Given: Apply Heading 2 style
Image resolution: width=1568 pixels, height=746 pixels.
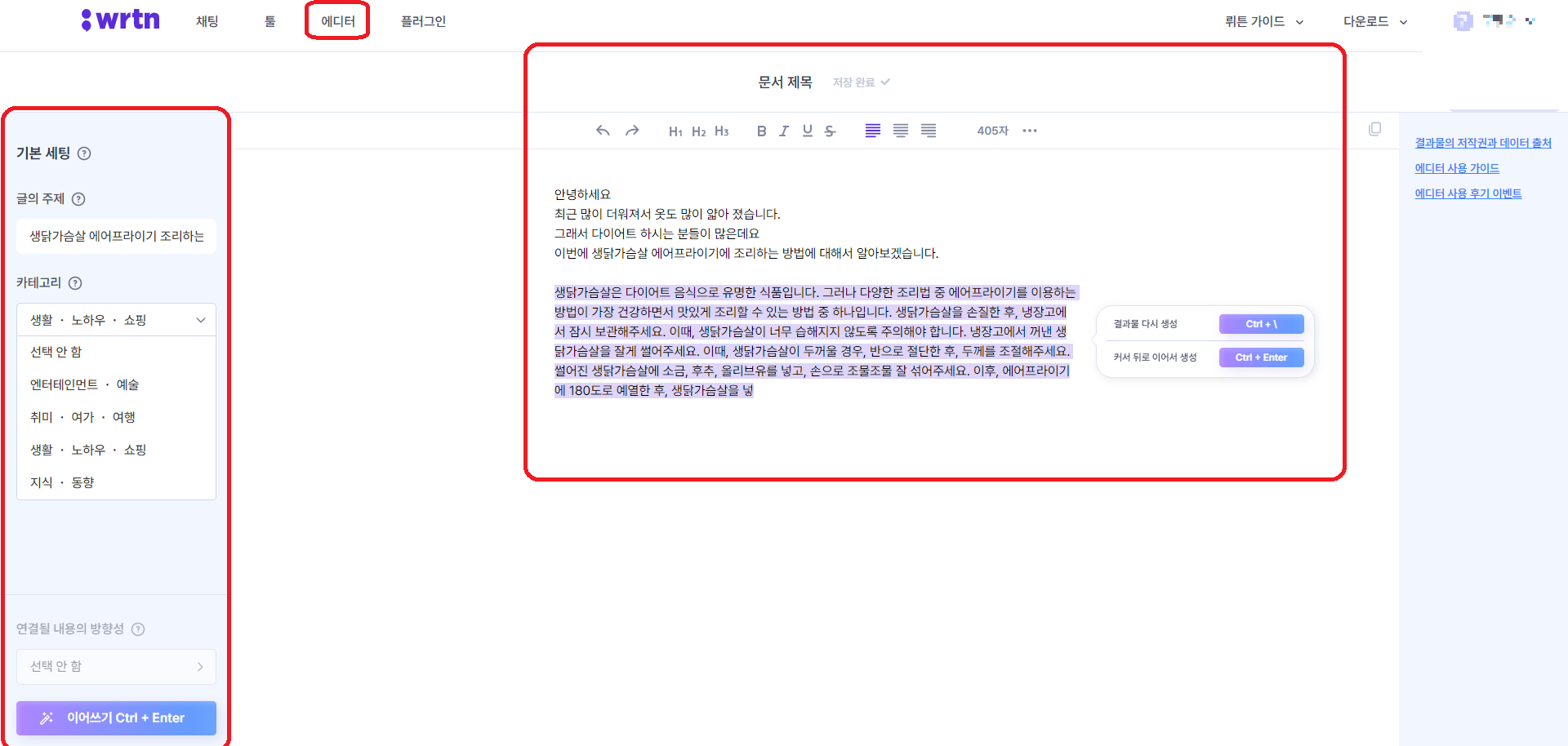Looking at the screenshot, I should pos(698,131).
